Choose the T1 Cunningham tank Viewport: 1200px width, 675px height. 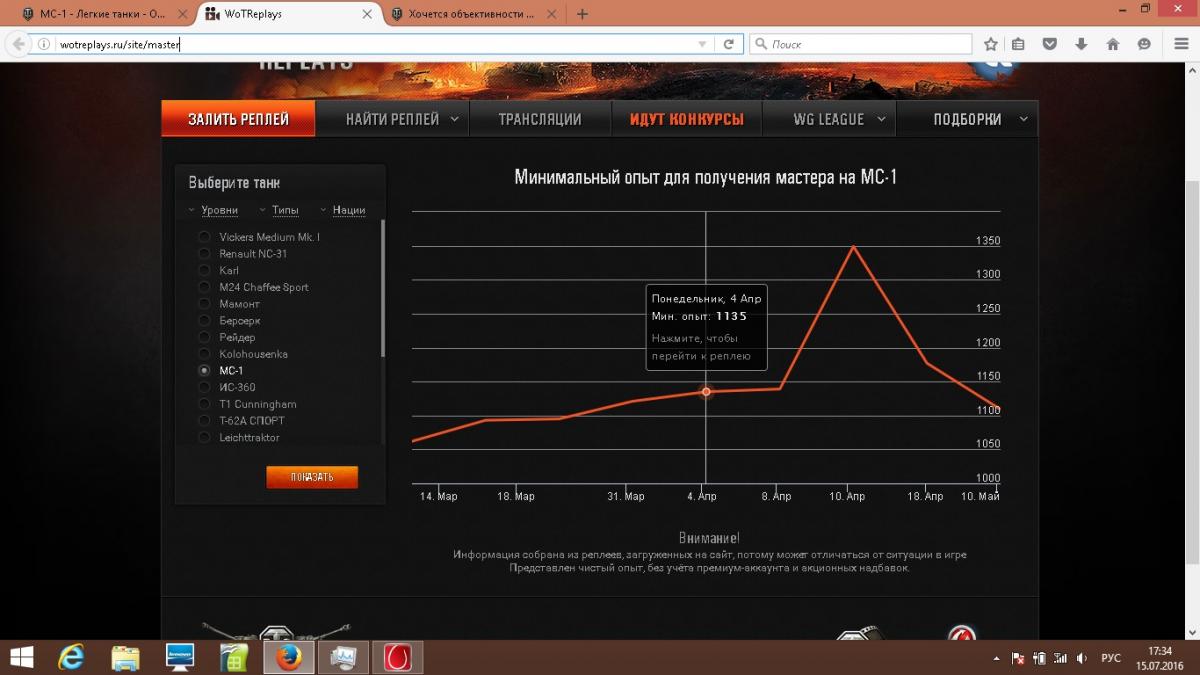tap(204, 404)
